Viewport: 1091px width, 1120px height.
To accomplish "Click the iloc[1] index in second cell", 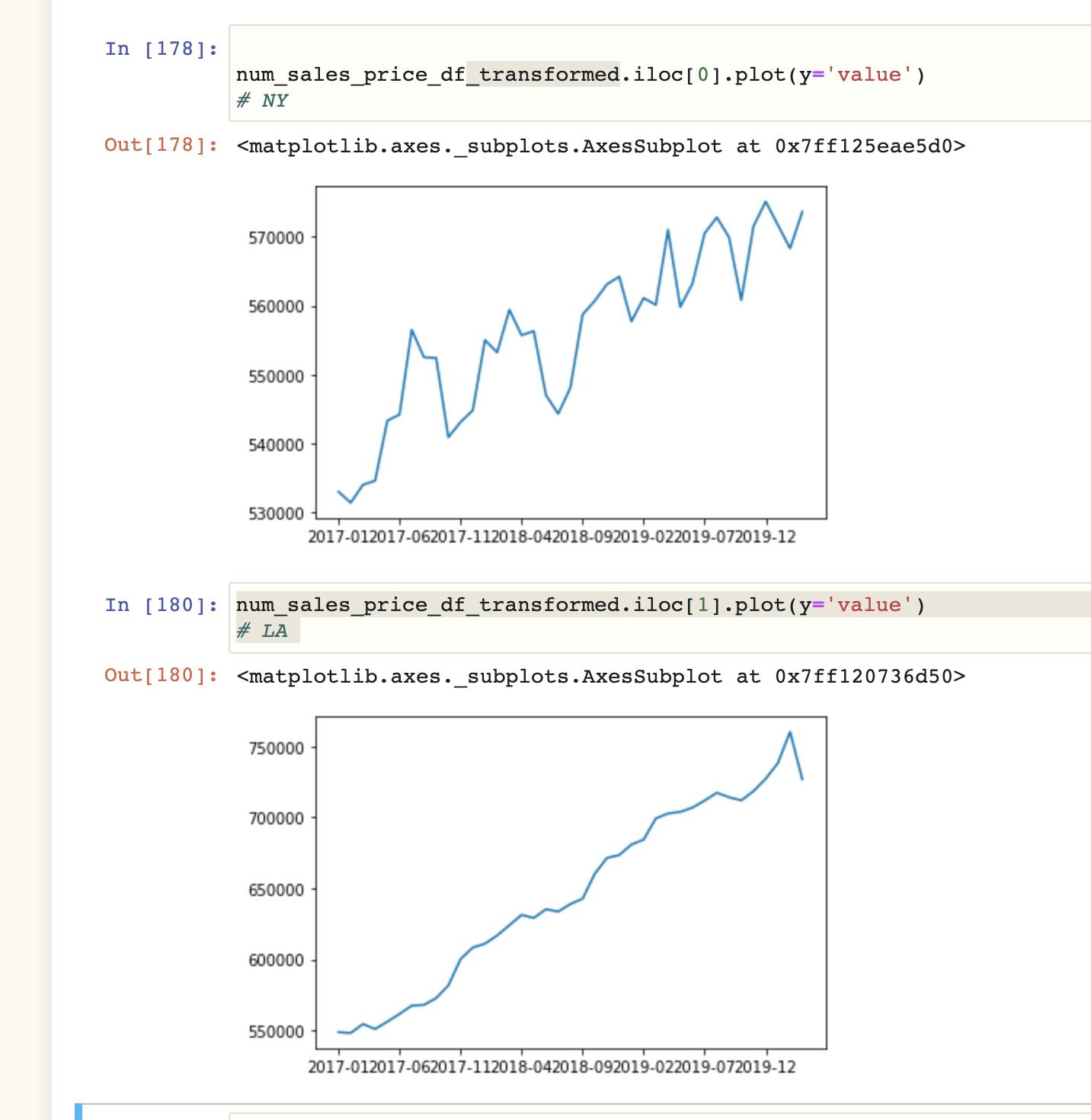I will tap(677, 605).
